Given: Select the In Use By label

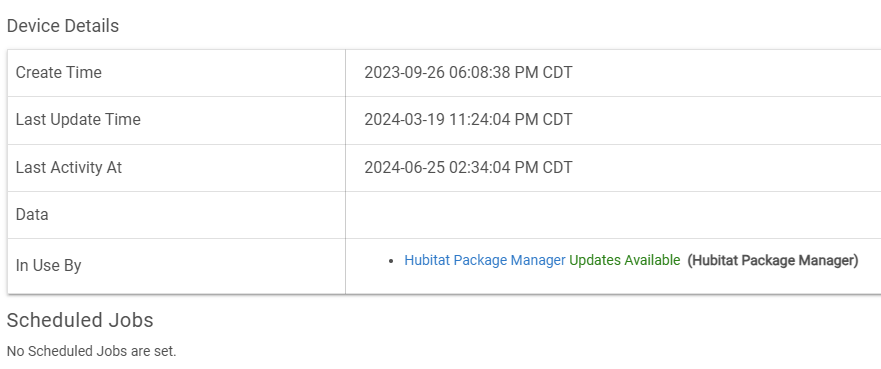Looking at the screenshot, I should (48, 266).
